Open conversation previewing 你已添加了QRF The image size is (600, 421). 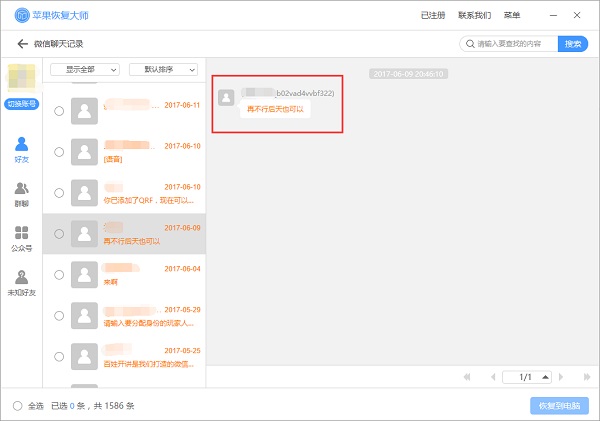pos(124,193)
